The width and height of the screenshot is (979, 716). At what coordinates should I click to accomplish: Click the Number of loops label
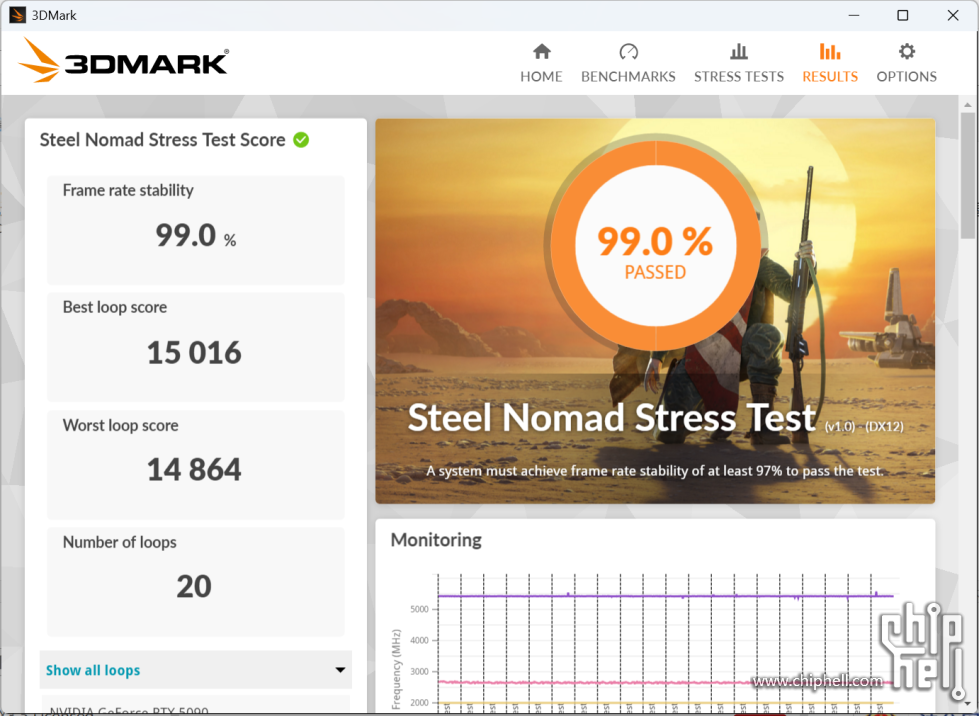pyautogui.click(x=119, y=542)
